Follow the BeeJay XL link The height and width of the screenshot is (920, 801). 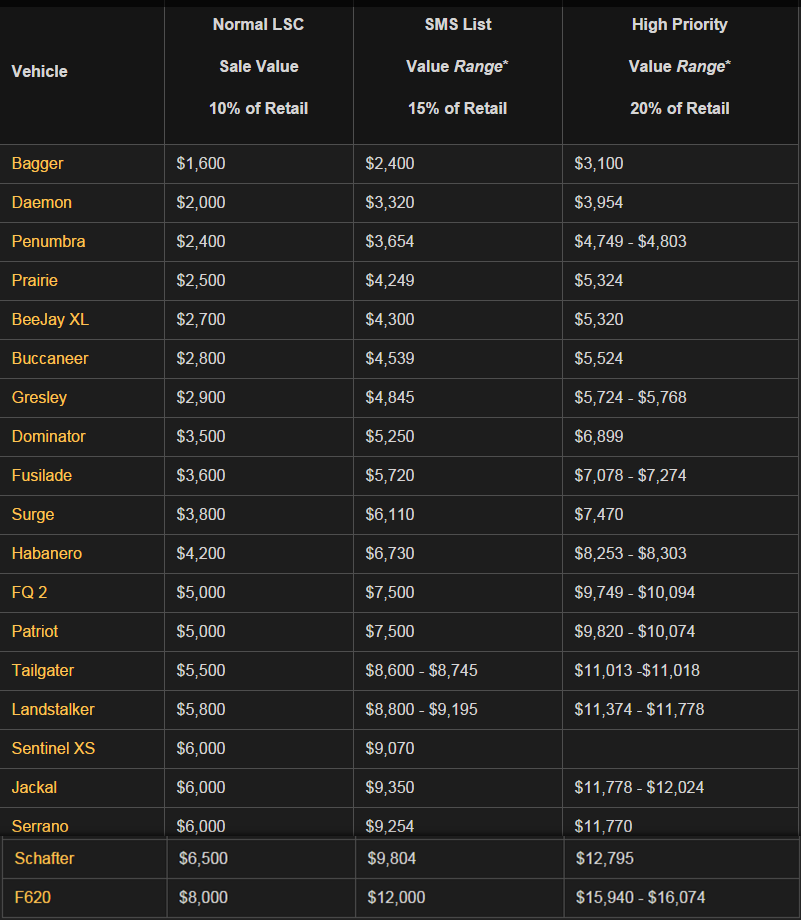50,319
